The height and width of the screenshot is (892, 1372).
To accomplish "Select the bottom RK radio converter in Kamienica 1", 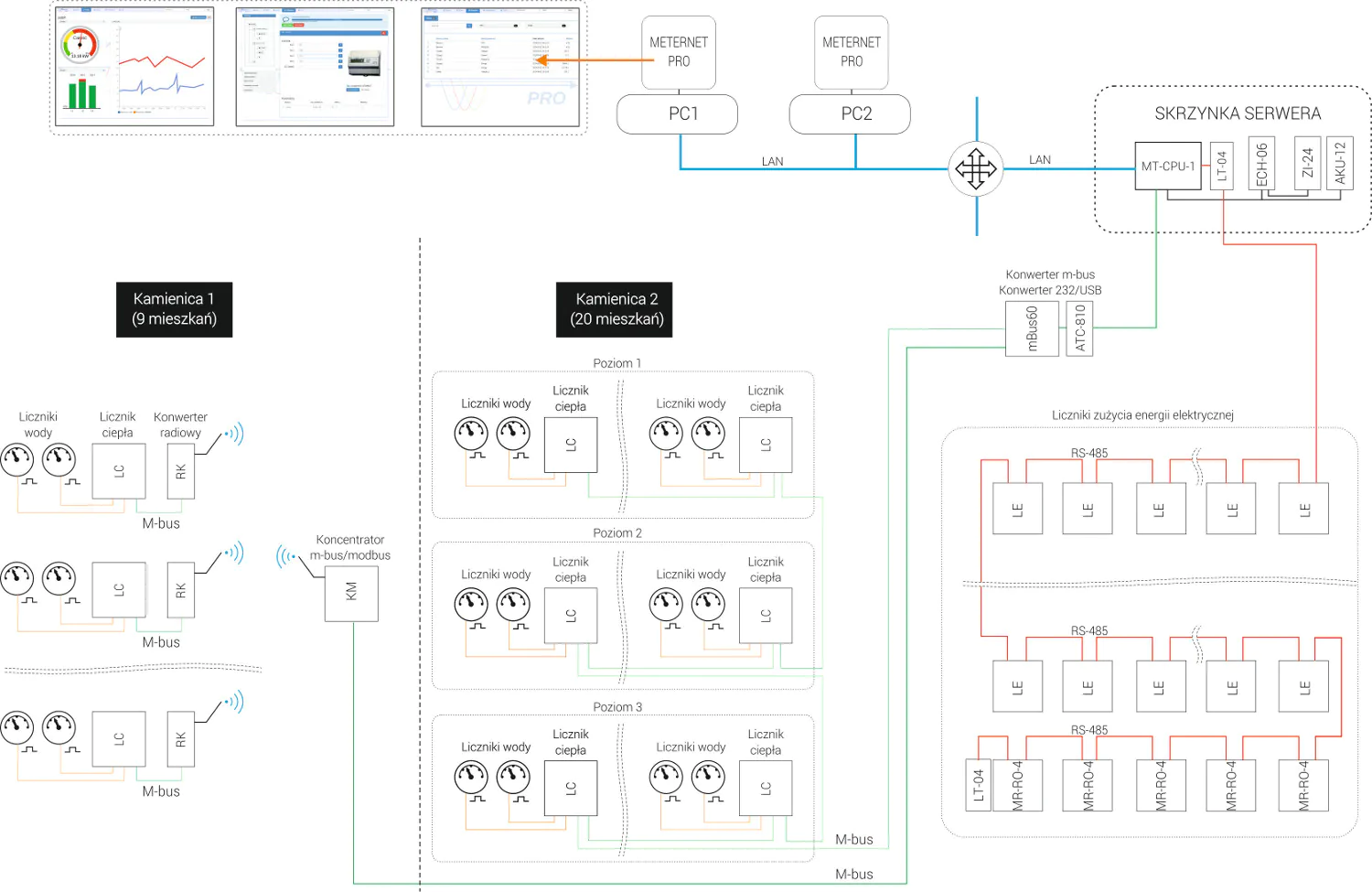I will (x=181, y=739).
